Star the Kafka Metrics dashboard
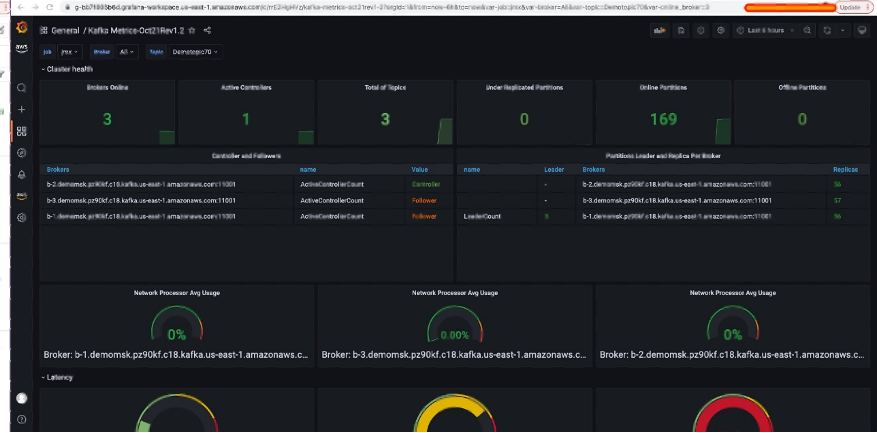The width and height of the screenshot is (877, 433). 192,31
